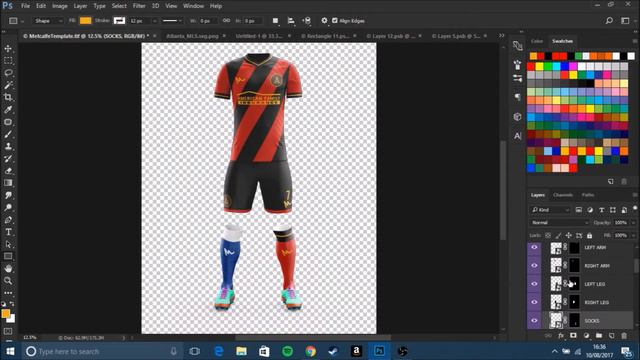Open the Fill color swatch in options bar
The image size is (640, 360).
pyautogui.click(x=86, y=20)
